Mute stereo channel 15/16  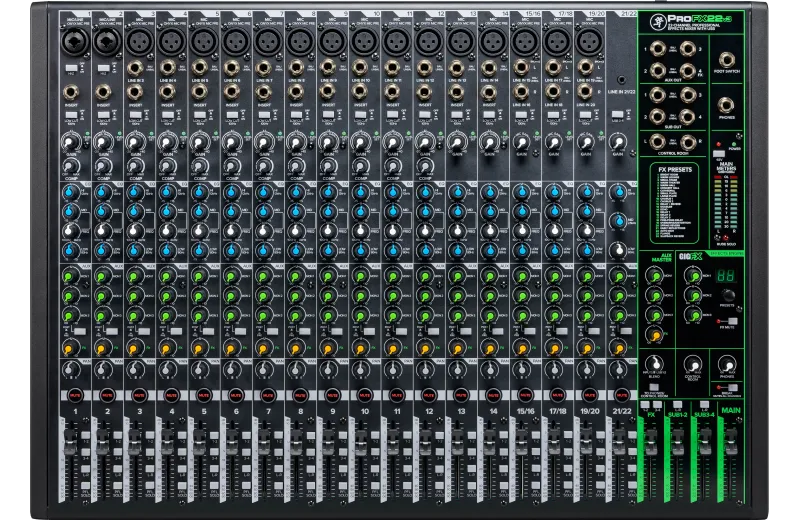click(x=525, y=395)
